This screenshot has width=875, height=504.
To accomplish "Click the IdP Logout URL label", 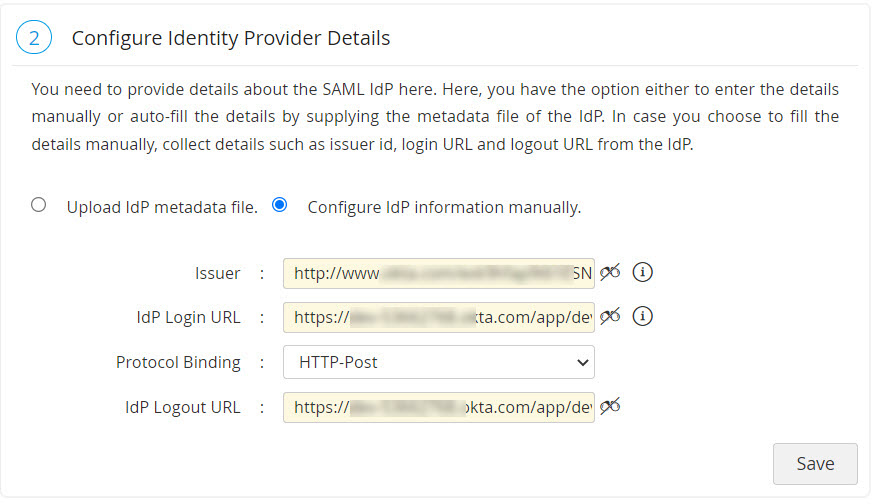I will 182,407.
